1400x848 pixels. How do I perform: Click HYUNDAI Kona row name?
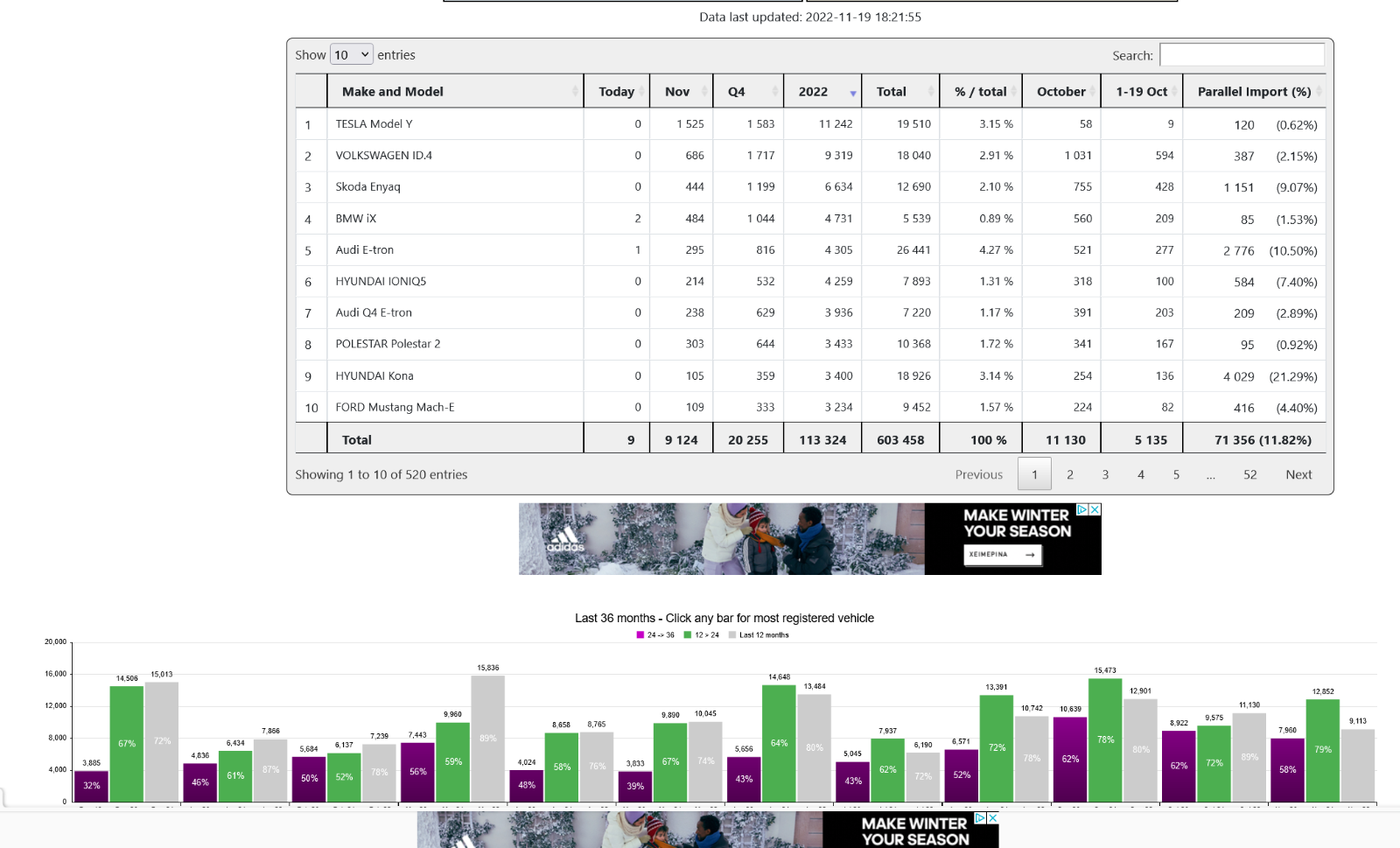[374, 375]
